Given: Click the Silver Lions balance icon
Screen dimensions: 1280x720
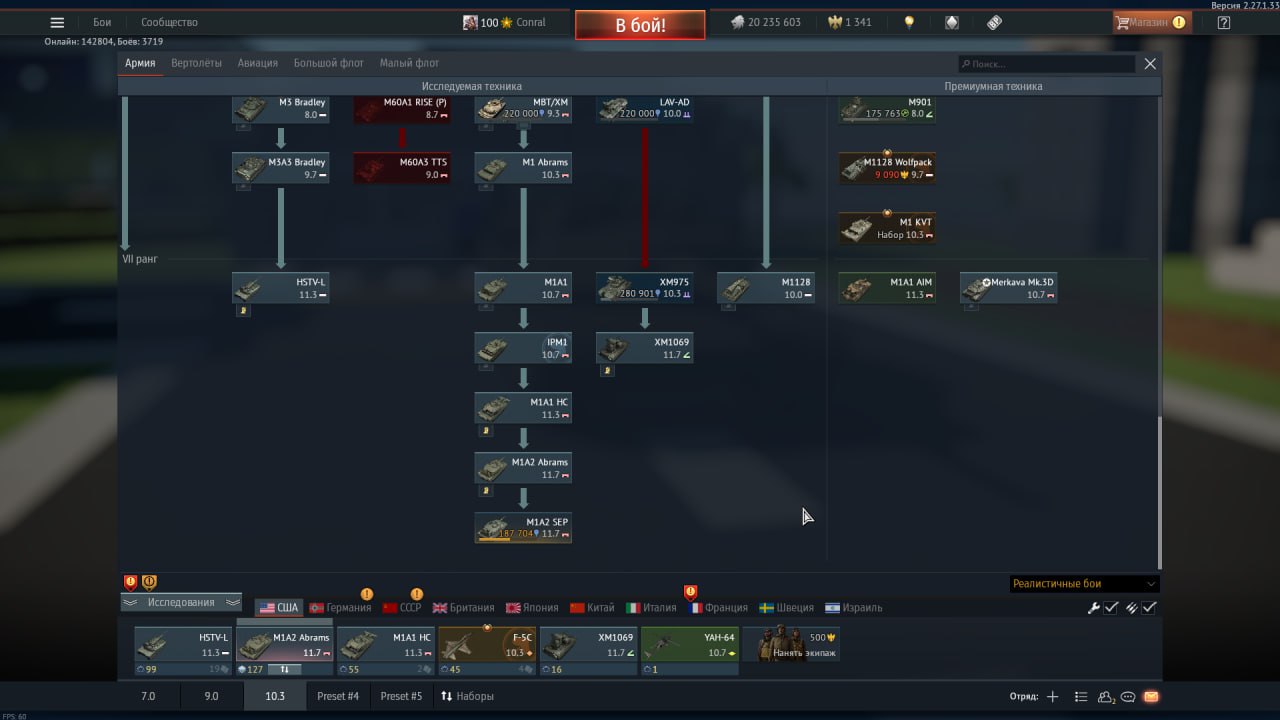Looking at the screenshot, I should pos(737,22).
